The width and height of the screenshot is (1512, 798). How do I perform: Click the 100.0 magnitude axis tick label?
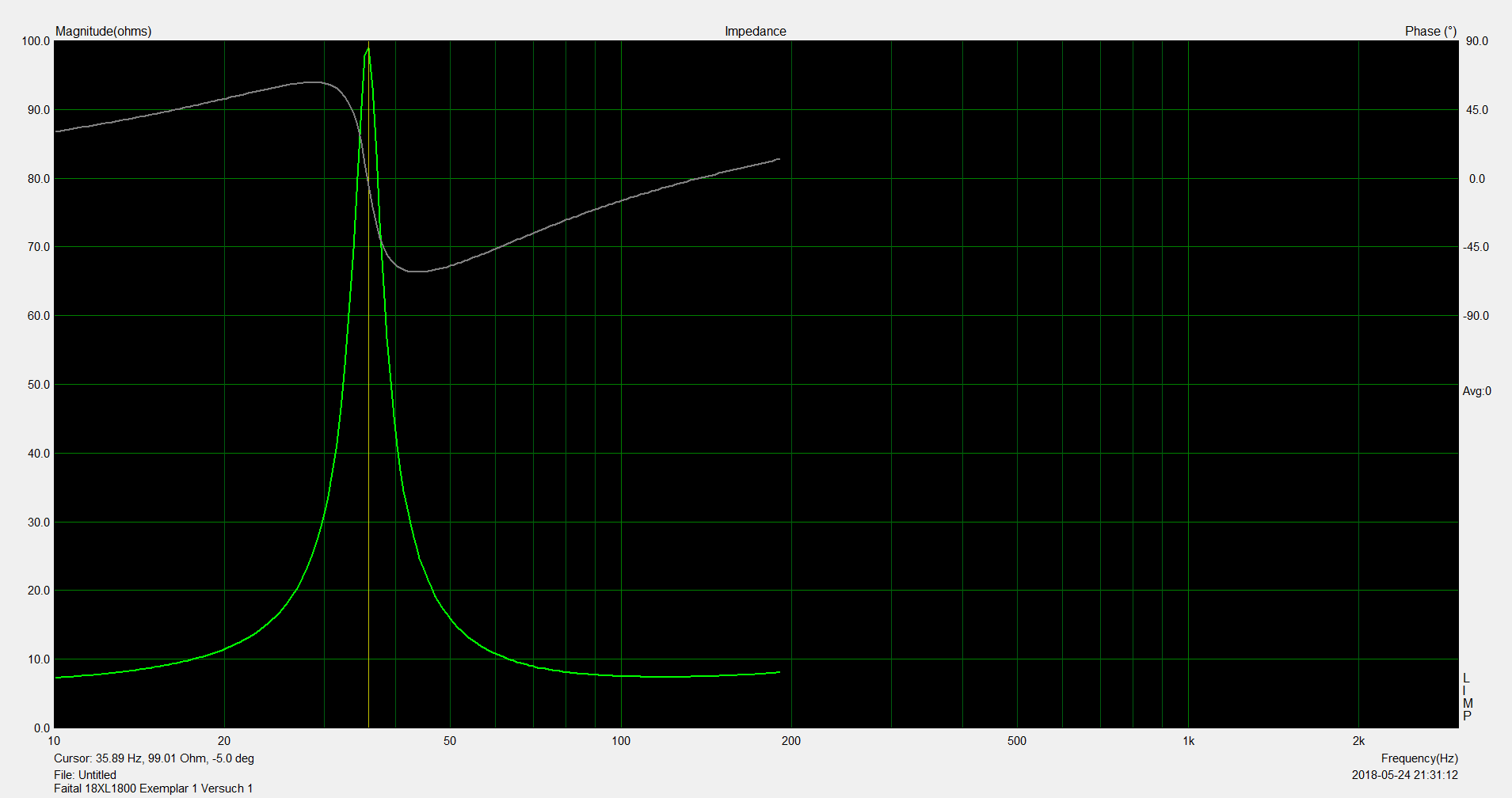point(36,41)
